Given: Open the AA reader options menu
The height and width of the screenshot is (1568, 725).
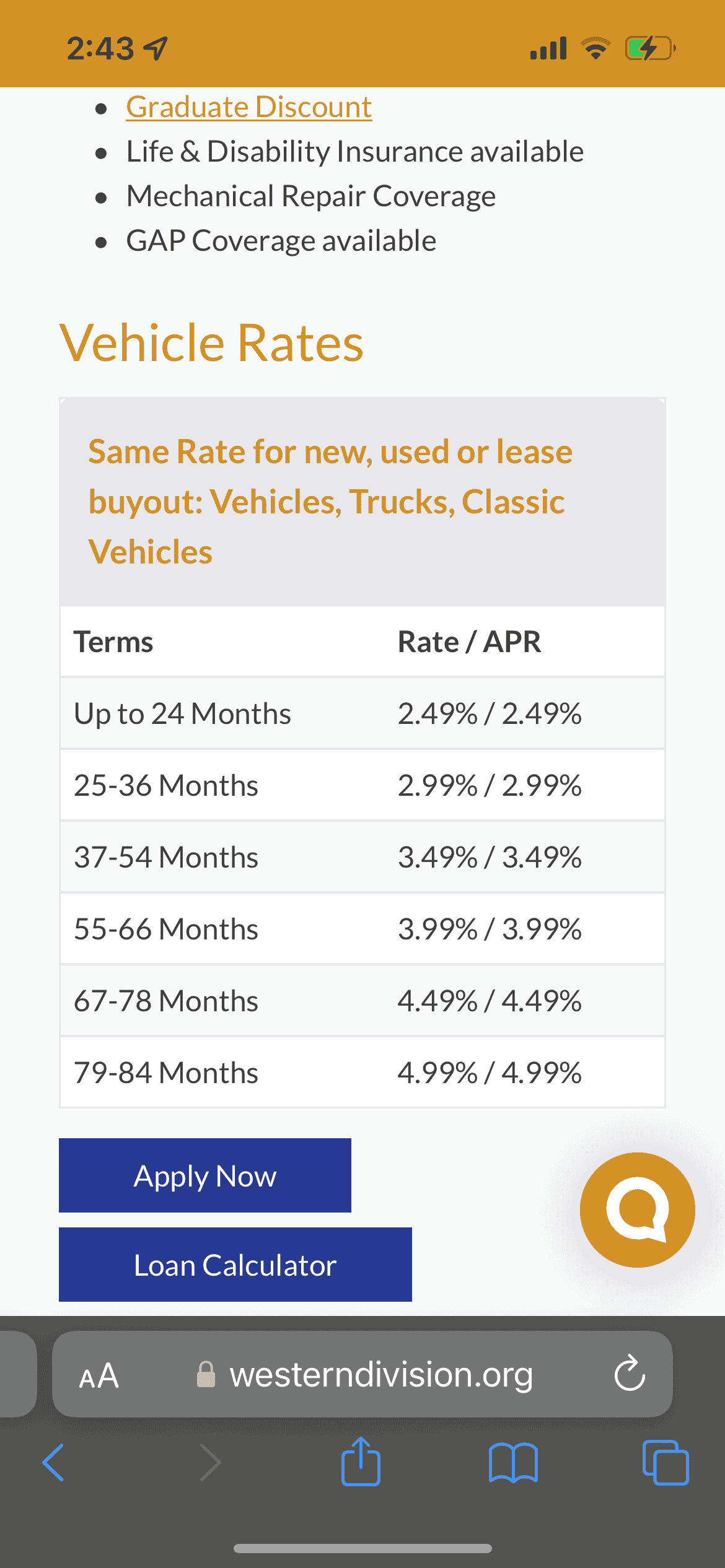Looking at the screenshot, I should pos(99,1375).
